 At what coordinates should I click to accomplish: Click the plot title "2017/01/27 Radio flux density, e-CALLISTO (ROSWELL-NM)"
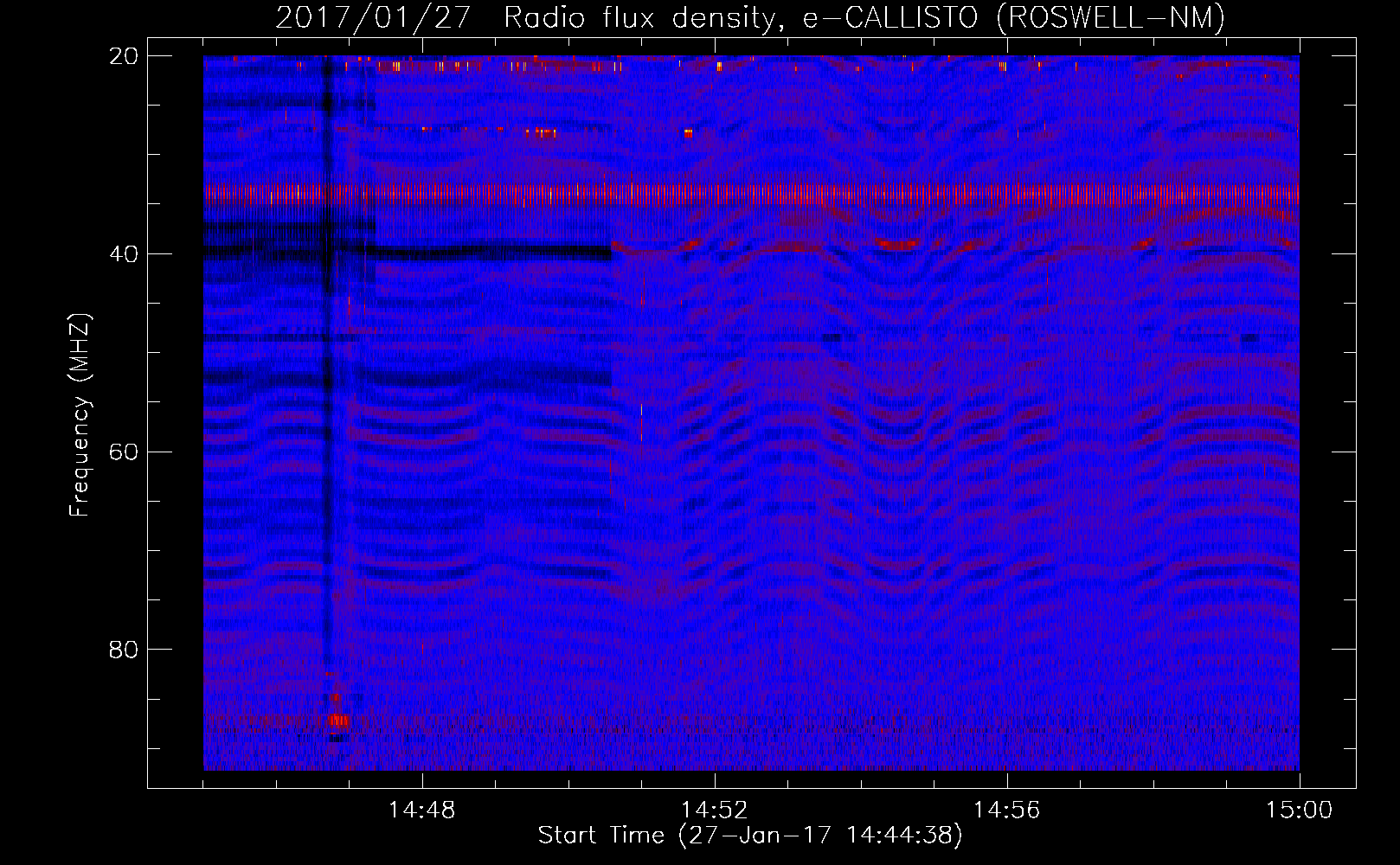click(x=750, y=17)
